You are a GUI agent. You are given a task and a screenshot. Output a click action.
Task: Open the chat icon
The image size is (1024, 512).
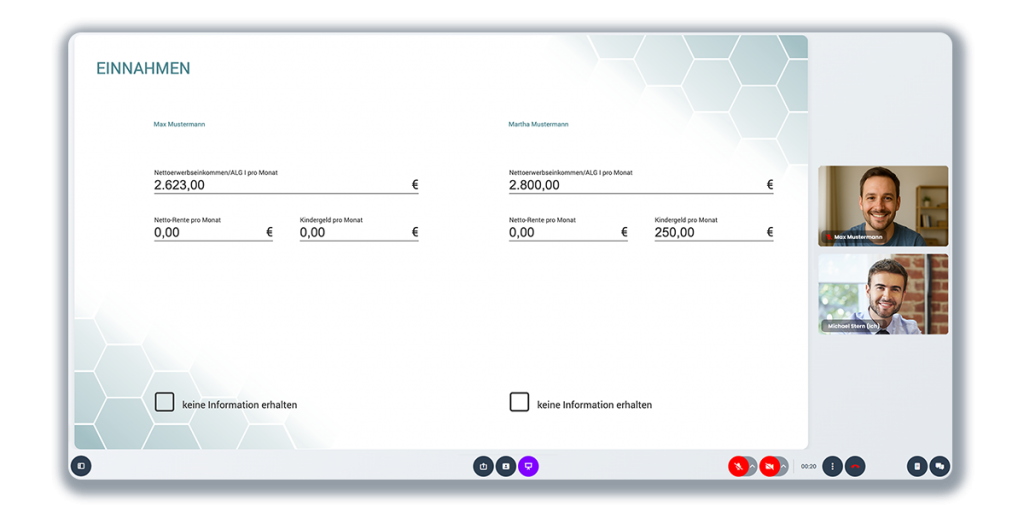click(940, 466)
